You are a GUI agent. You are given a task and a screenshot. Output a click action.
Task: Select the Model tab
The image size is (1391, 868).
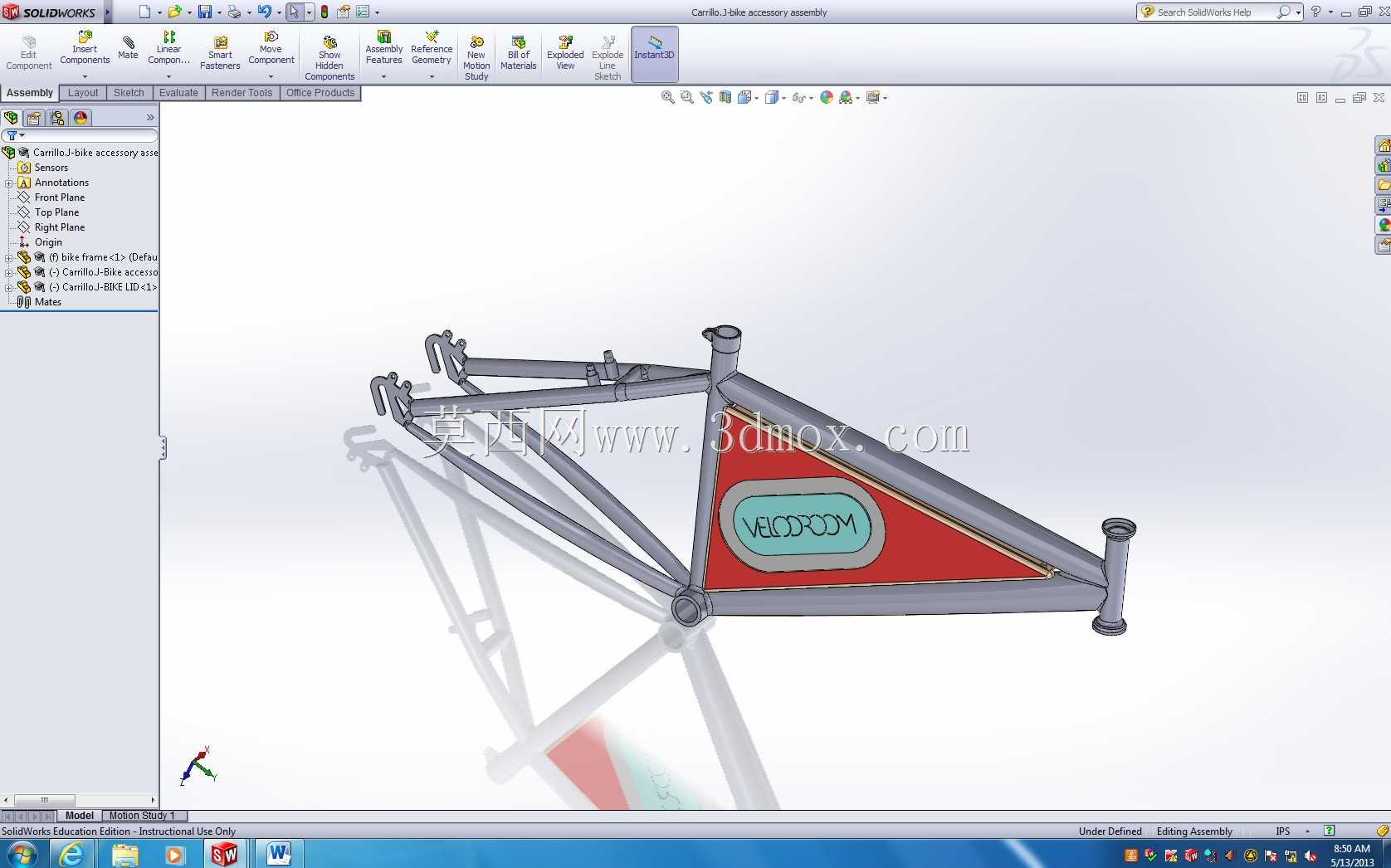pyautogui.click(x=80, y=816)
